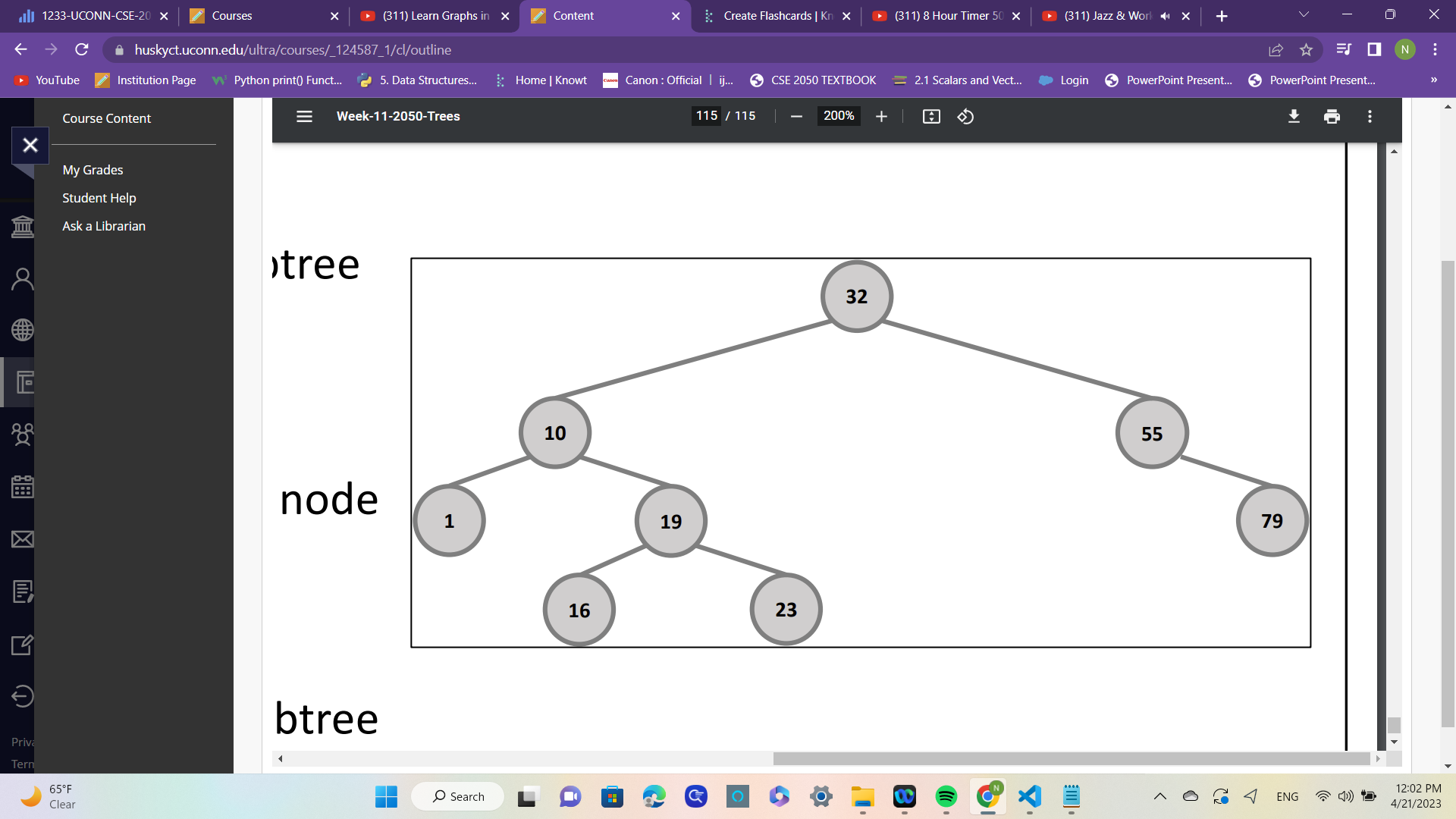The image size is (1456, 819).
Task: Open YouTube bookmark
Action: click(x=47, y=80)
